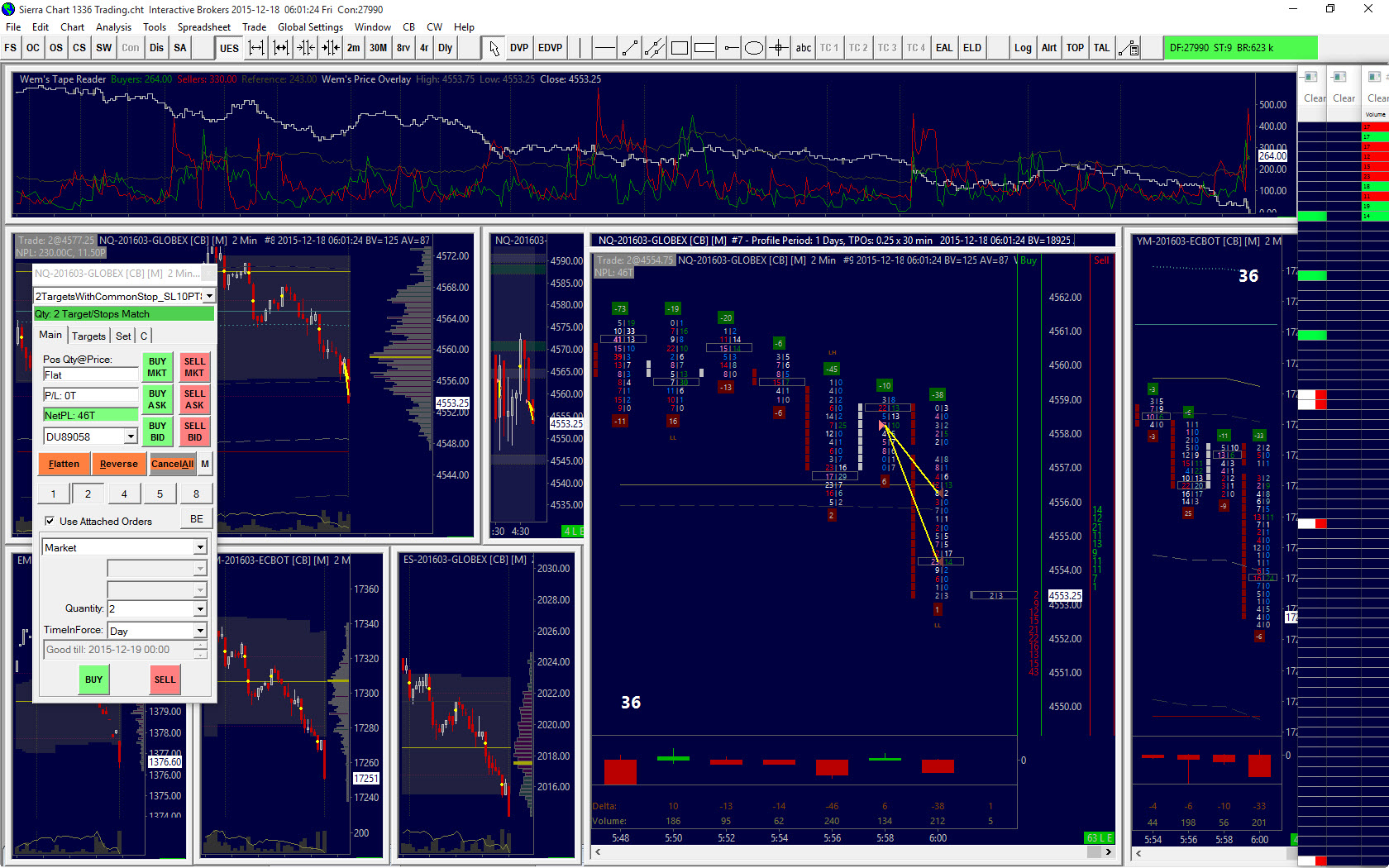Click the Log toolbar button
Viewport: 1389px width, 868px height.
1023,48
